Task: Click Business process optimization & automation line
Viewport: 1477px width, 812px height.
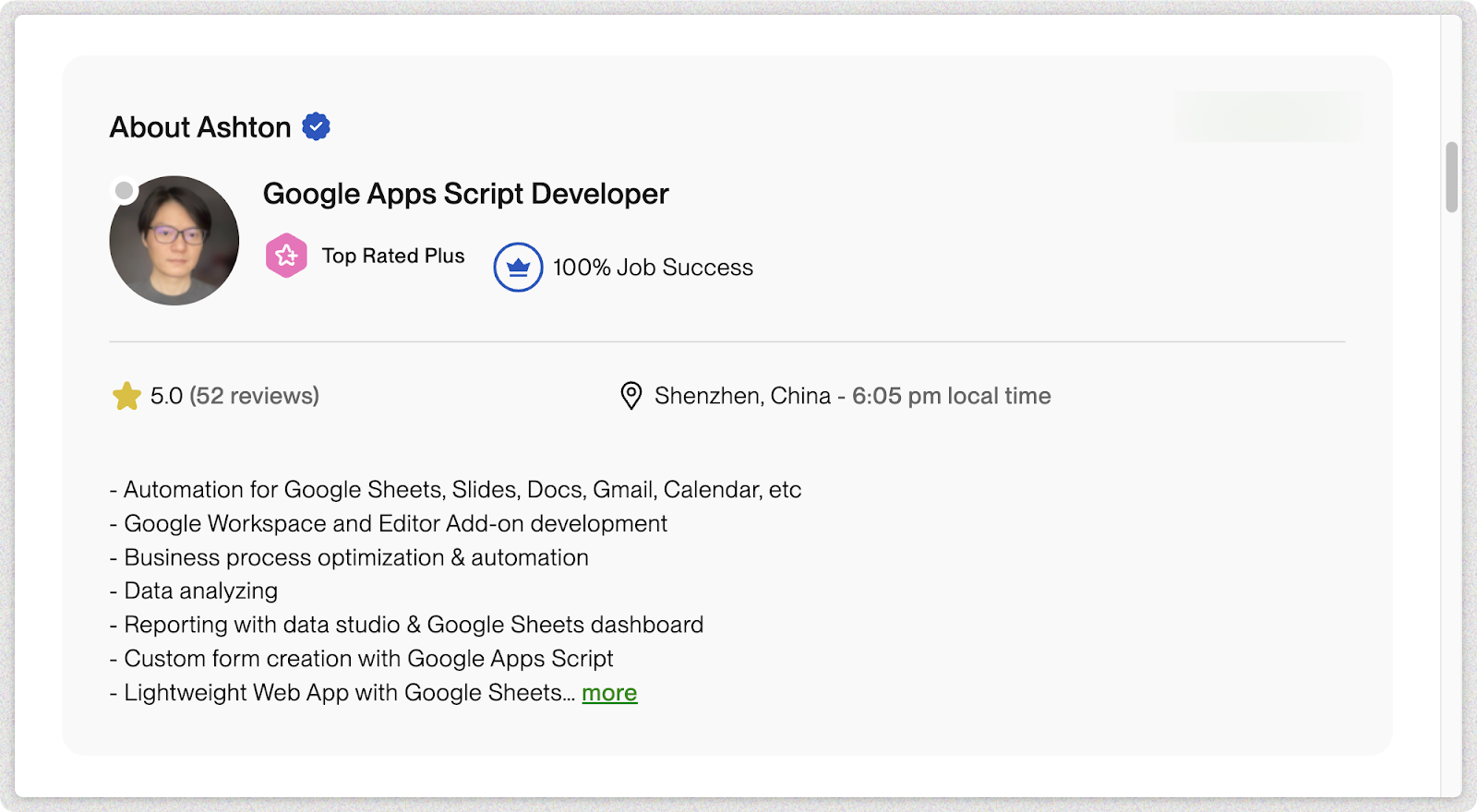Action: point(349,558)
